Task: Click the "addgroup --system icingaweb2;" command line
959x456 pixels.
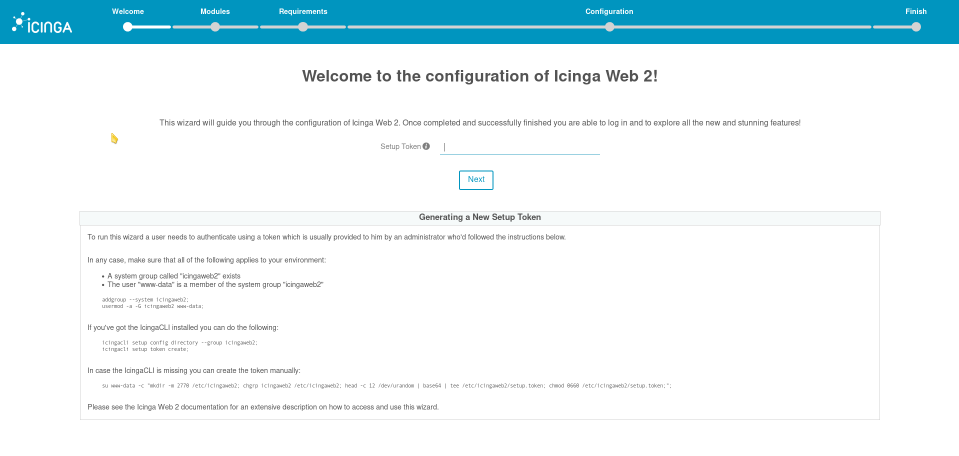Action: click(x=145, y=300)
